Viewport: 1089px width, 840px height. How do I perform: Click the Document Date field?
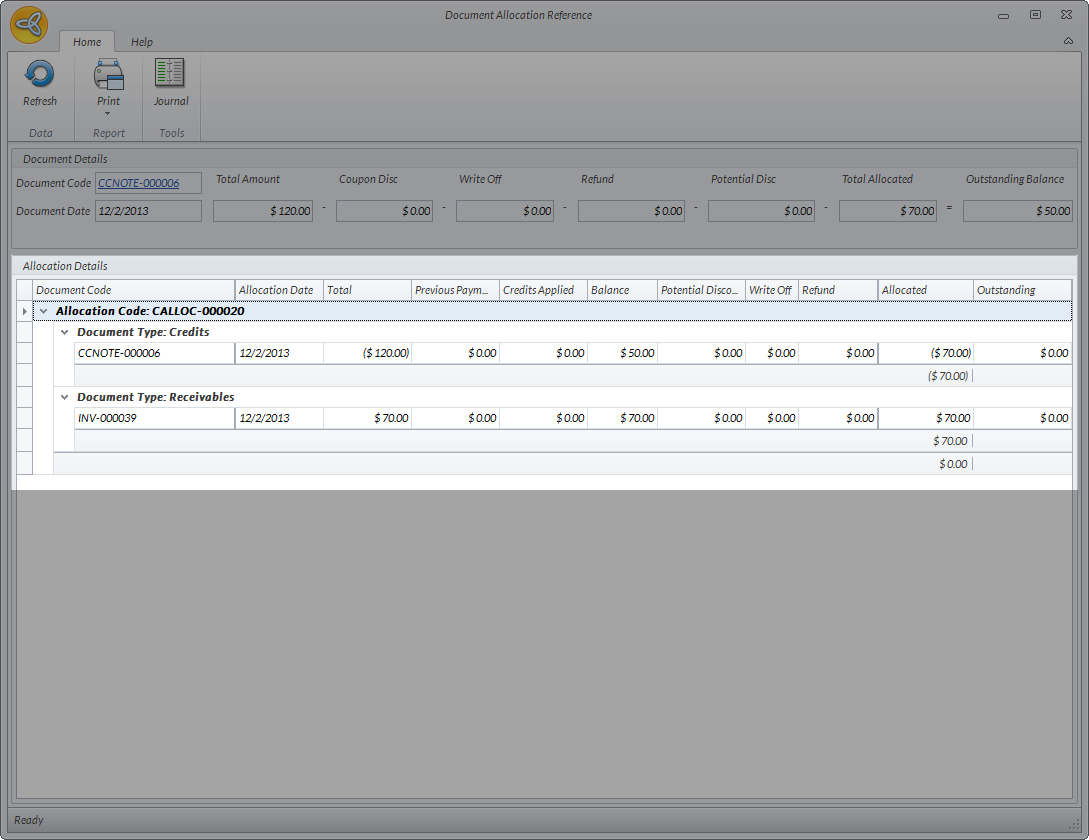click(148, 211)
